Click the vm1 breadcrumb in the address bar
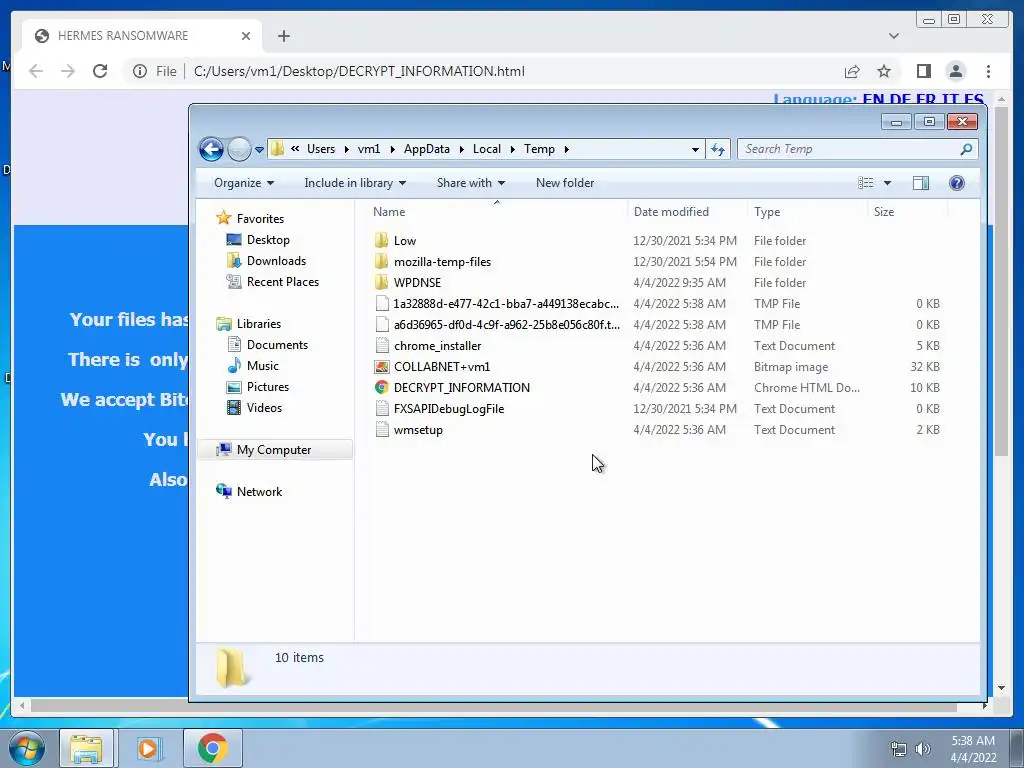Screen dimensions: 1024x768 [369, 149]
